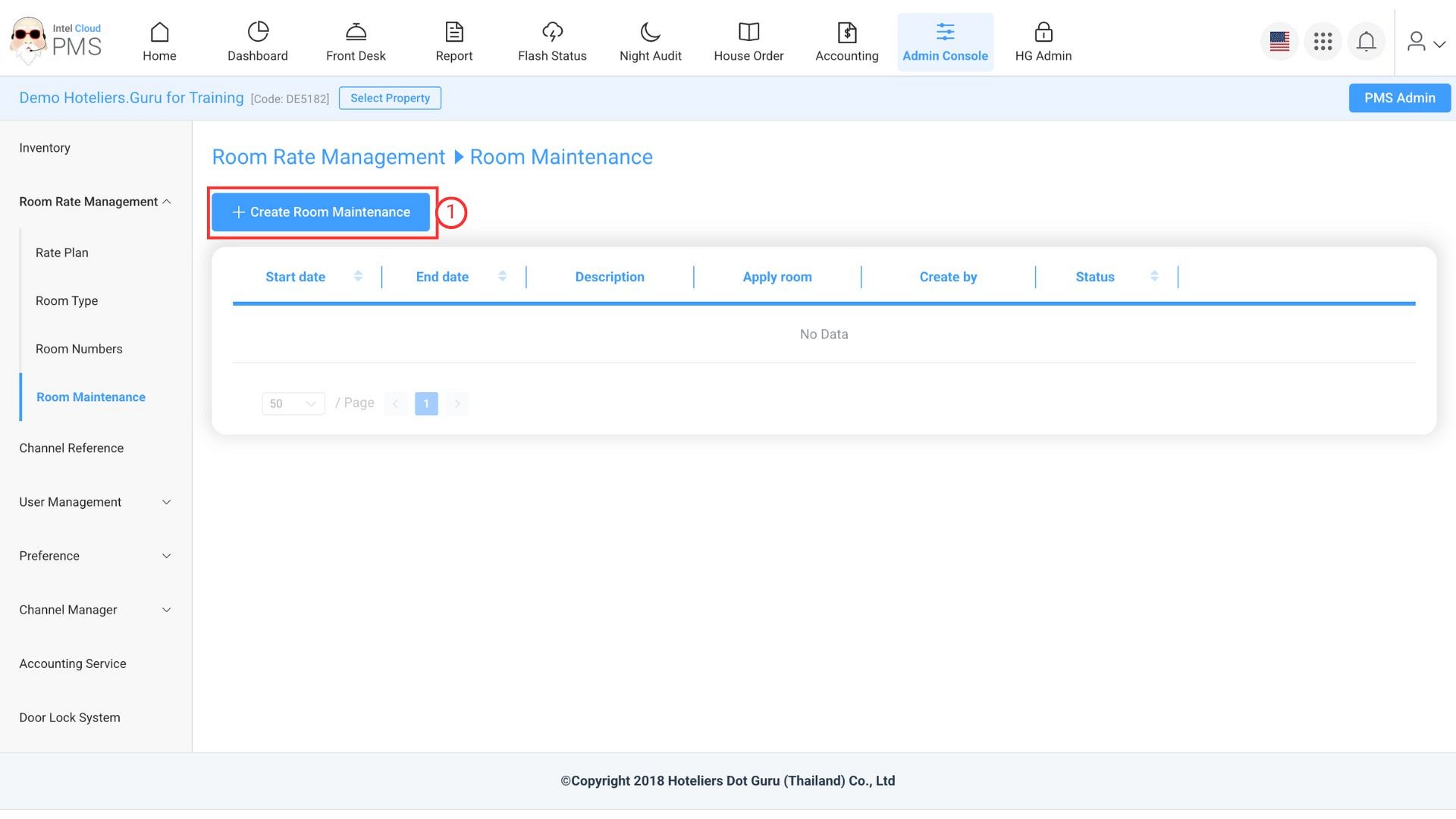Click the Night Audit moon icon
This screenshot has width=1456, height=819.
click(x=650, y=32)
